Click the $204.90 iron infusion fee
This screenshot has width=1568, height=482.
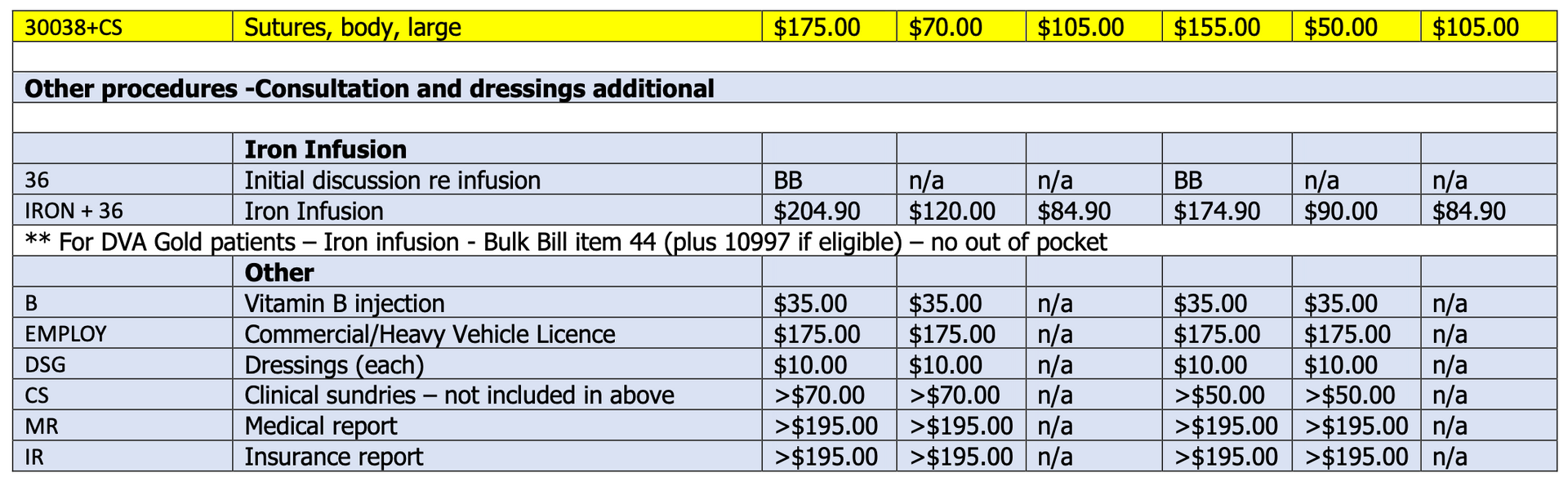tap(817, 212)
